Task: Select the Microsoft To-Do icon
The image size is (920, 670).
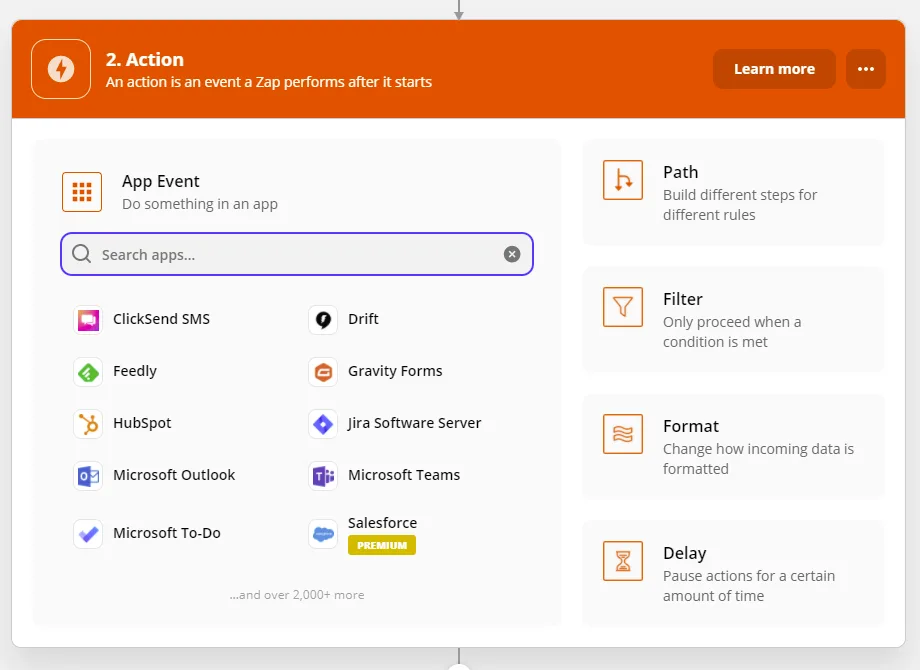Action: [x=88, y=534]
